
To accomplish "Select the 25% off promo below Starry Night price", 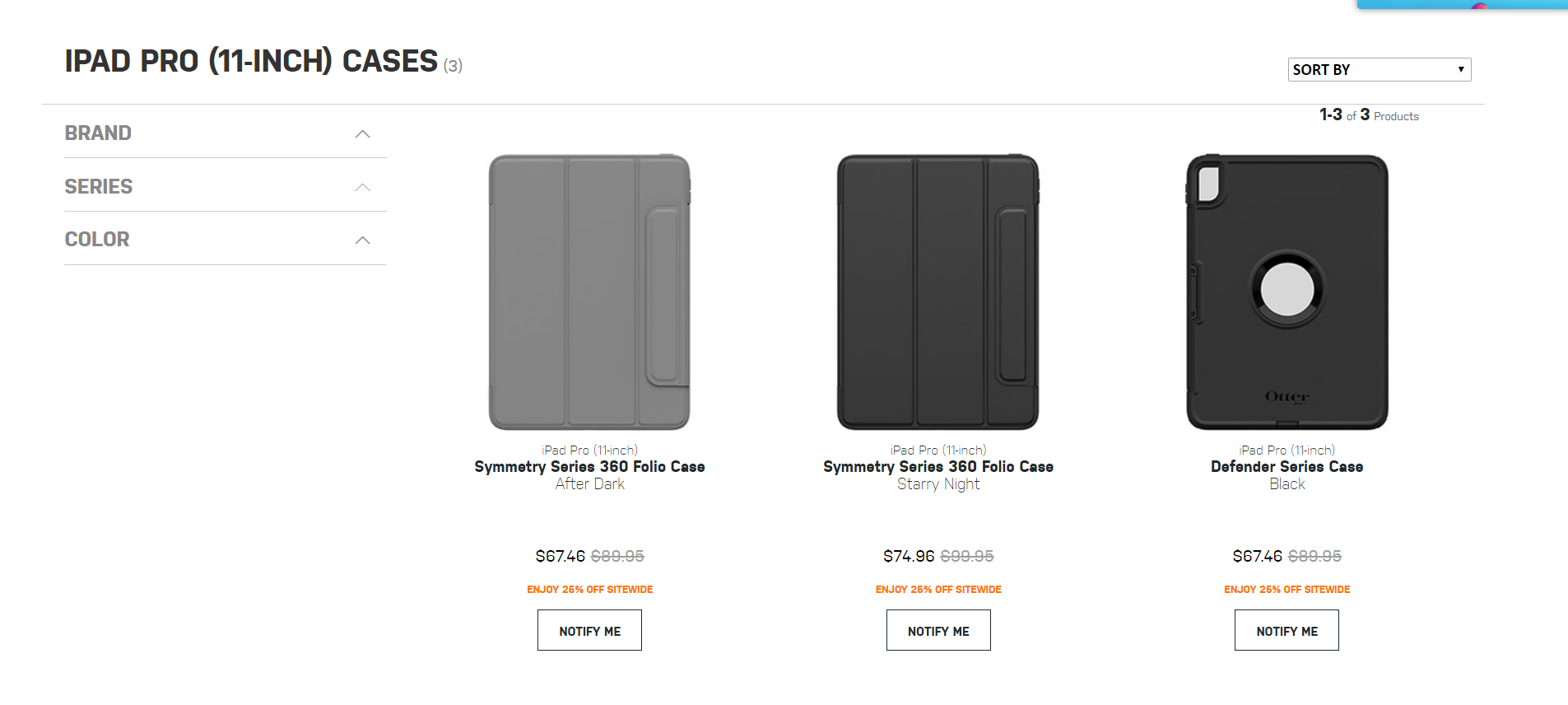I will 938,590.
